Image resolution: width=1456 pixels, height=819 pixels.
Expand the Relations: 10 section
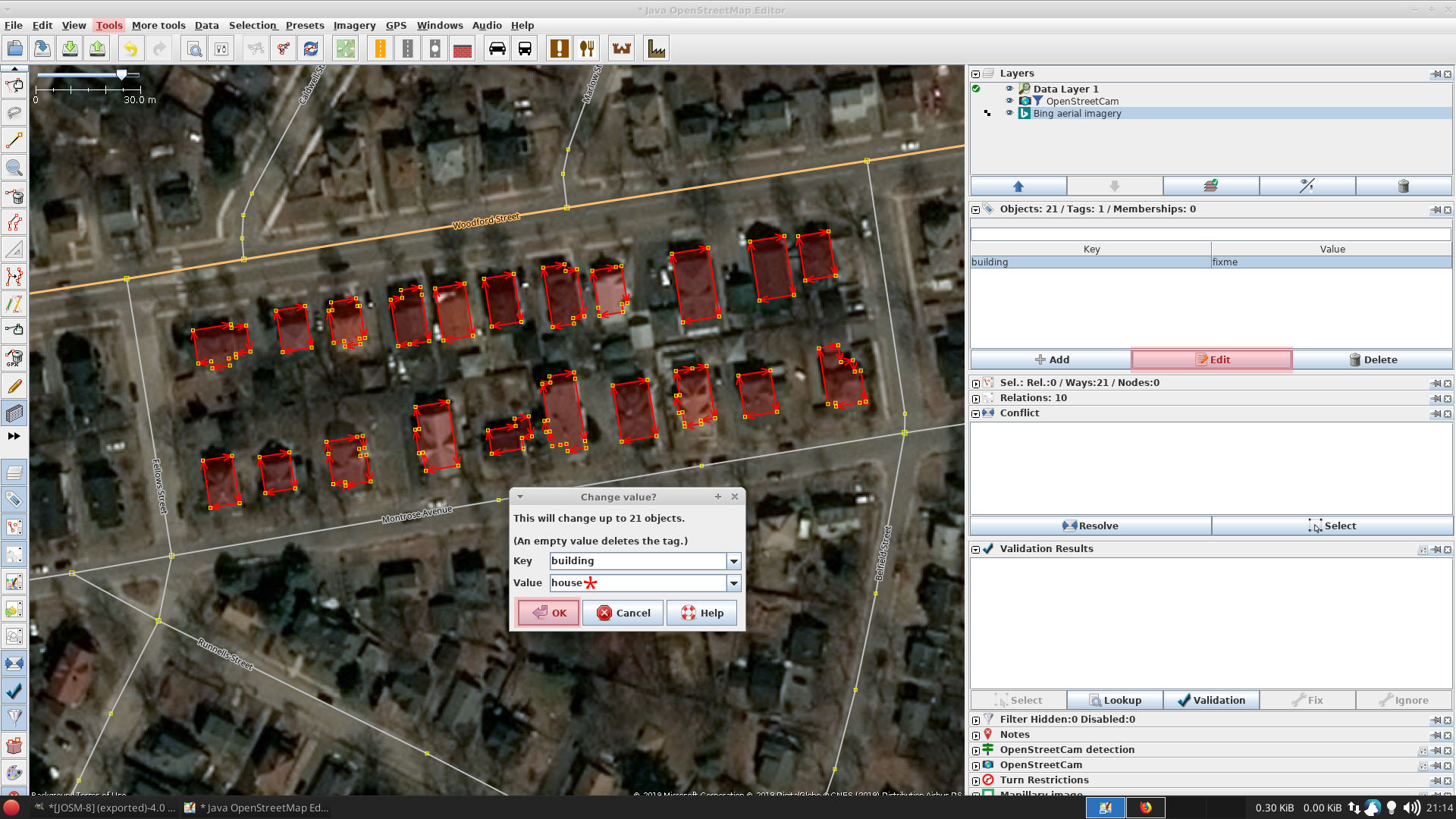click(975, 397)
